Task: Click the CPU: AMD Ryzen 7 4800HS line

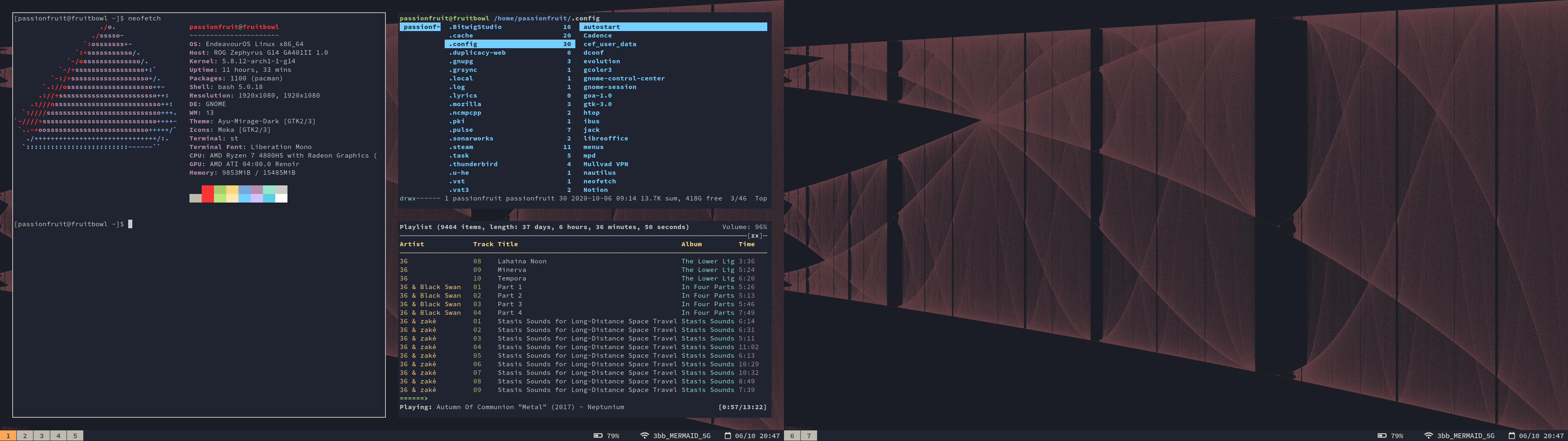Action: coord(283,156)
